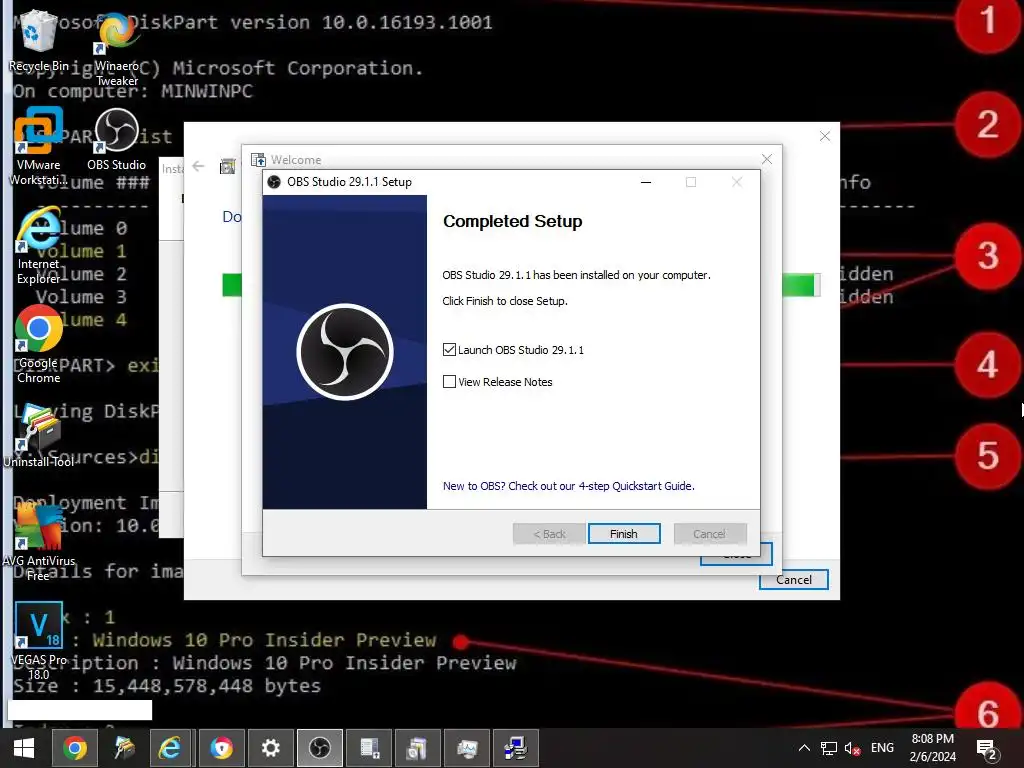Open Settings gear on the taskbar
The height and width of the screenshot is (768, 1024).
click(270, 748)
